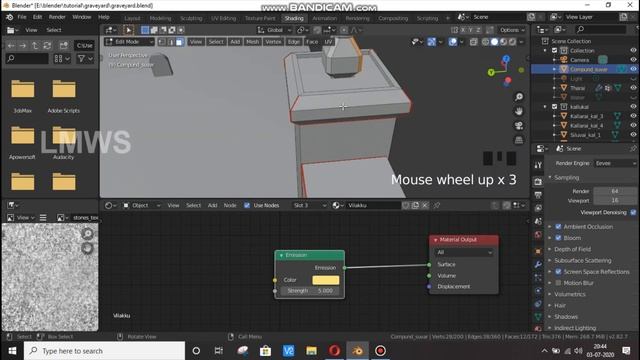Toggle Ambient Occlusion checkbox
This screenshot has width=640, height=360.
tap(558, 227)
